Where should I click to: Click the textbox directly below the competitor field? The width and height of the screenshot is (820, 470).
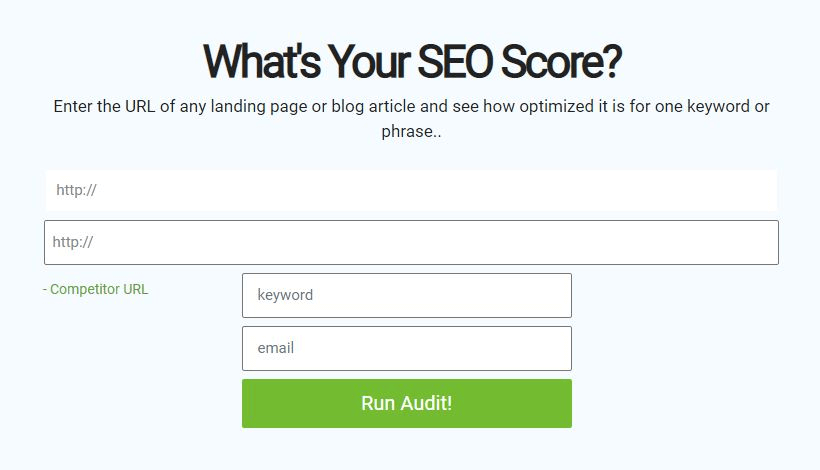coord(406,295)
